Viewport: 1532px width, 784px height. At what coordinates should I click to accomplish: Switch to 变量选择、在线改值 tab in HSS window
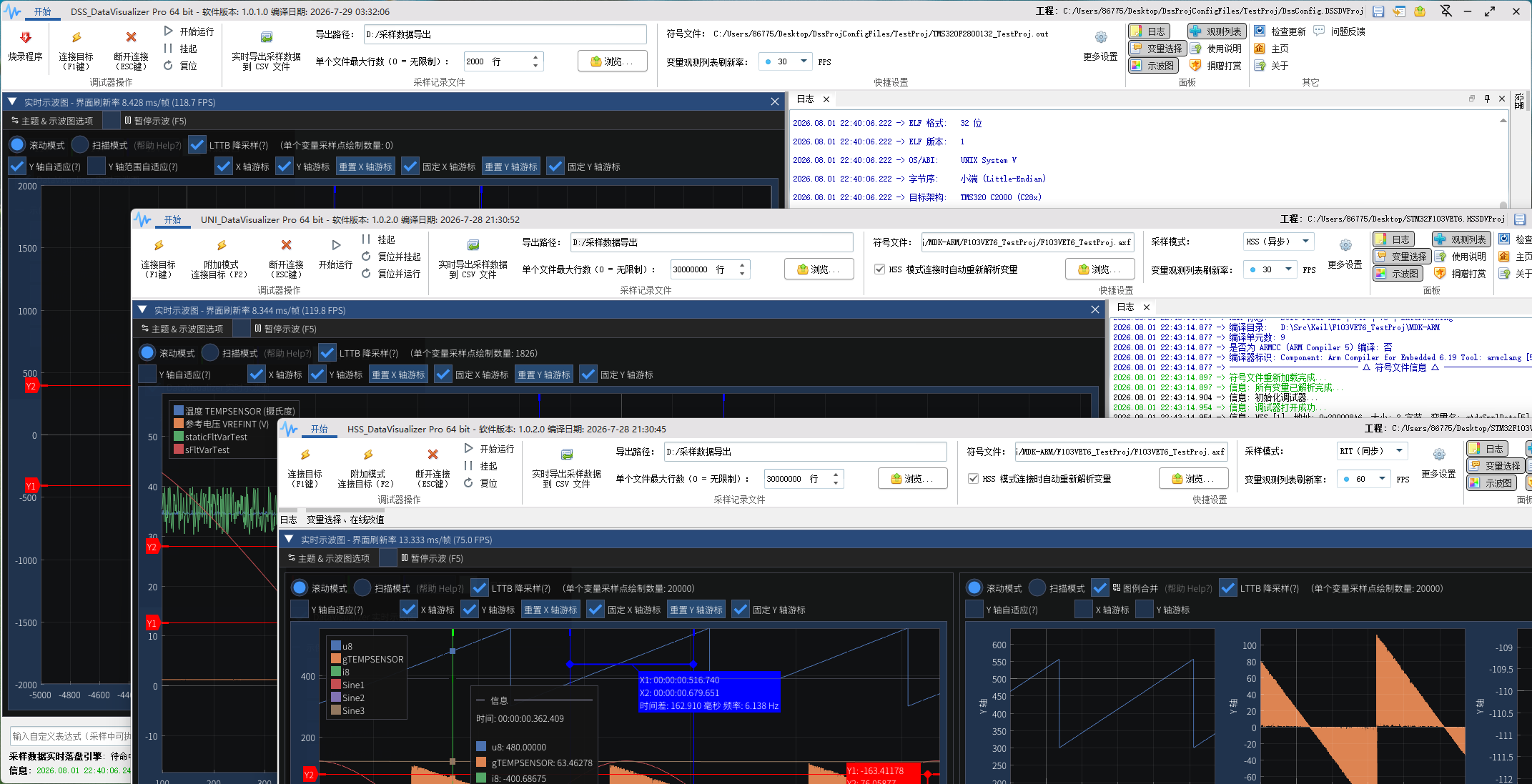point(345,520)
